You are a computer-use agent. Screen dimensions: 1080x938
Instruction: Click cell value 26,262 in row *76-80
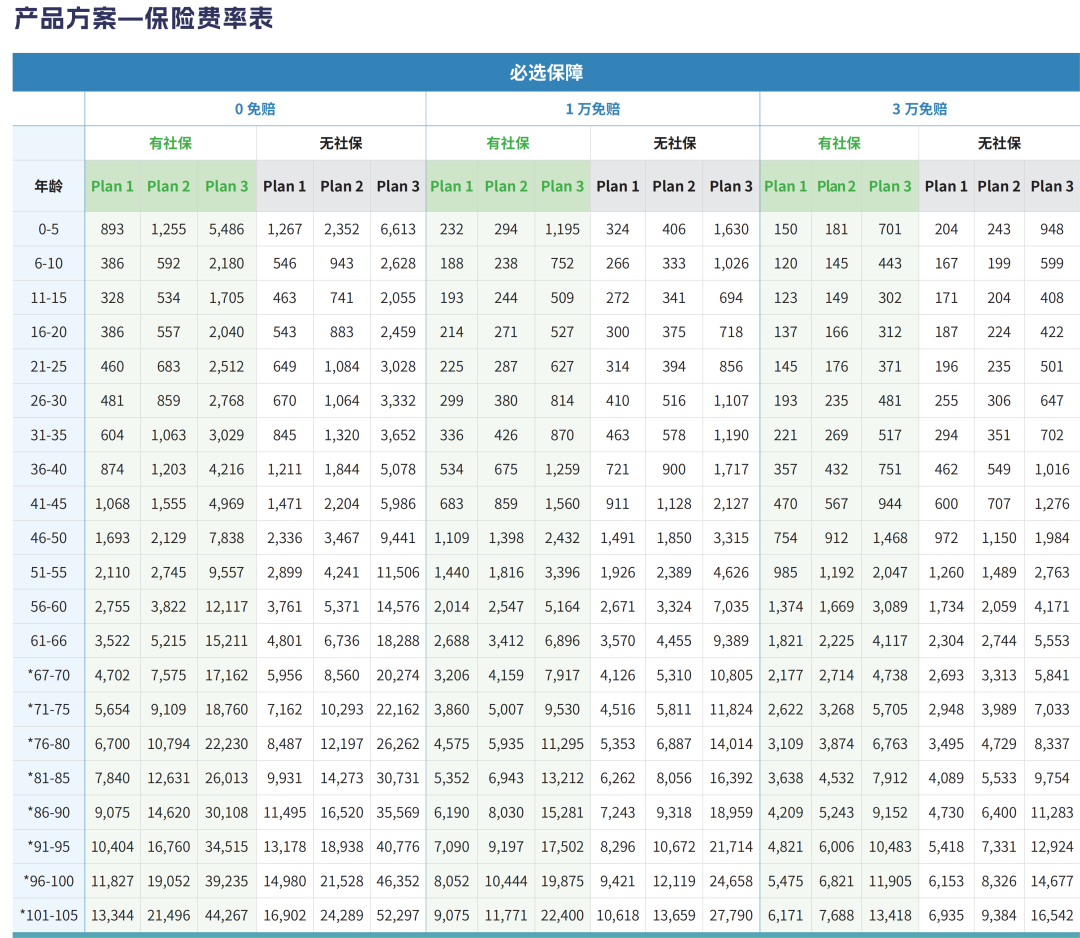coord(398,744)
